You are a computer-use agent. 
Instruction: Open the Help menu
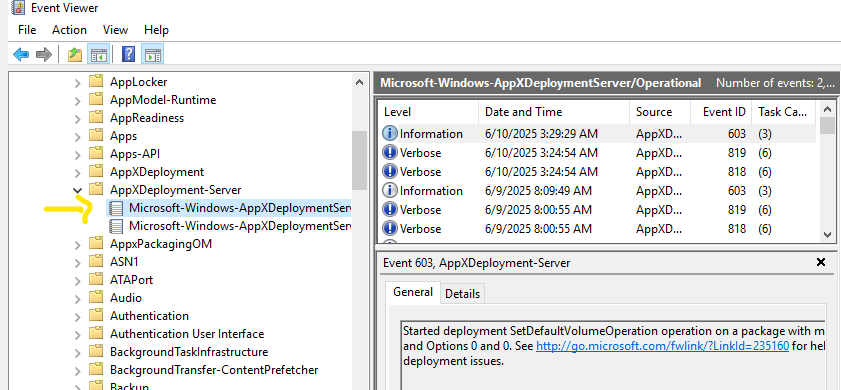pos(156,30)
